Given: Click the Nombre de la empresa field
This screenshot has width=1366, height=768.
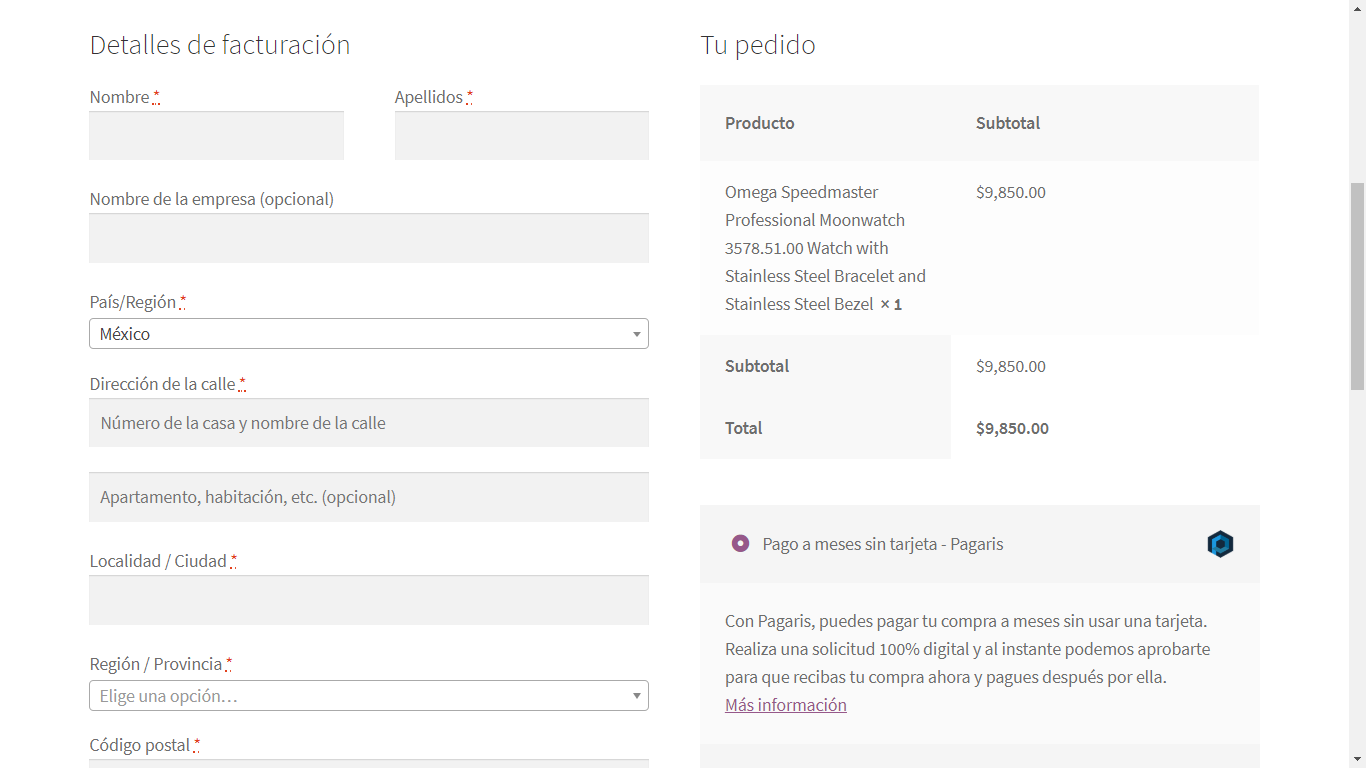Looking at the screenshot, I should point(369,238).
